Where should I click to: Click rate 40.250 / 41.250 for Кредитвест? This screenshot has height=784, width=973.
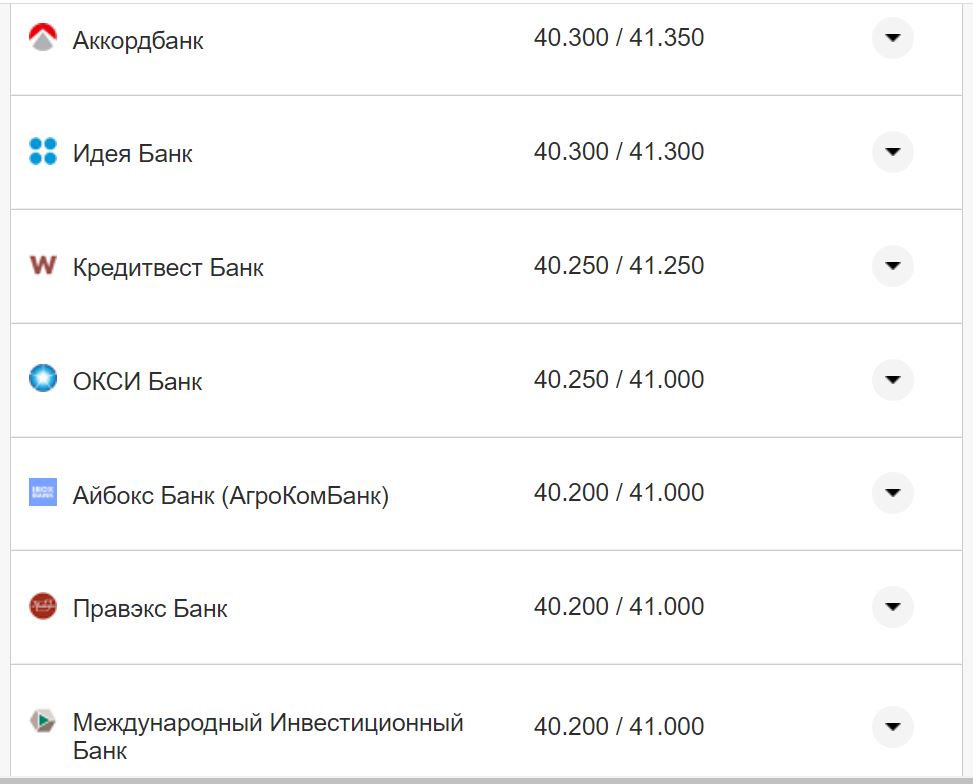tap(620, 266)
